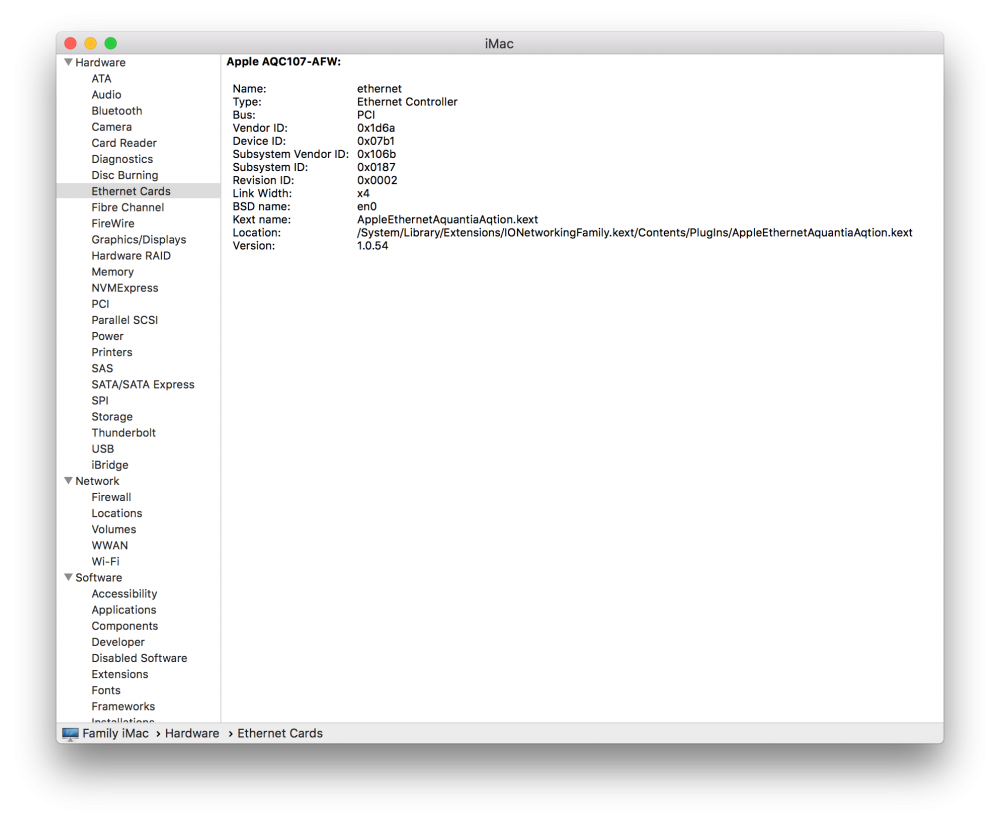Zoom the iMac window with green button
The width and height of the screenshot is (1000, 824).
pyautogui.click(x=111, y=43)
